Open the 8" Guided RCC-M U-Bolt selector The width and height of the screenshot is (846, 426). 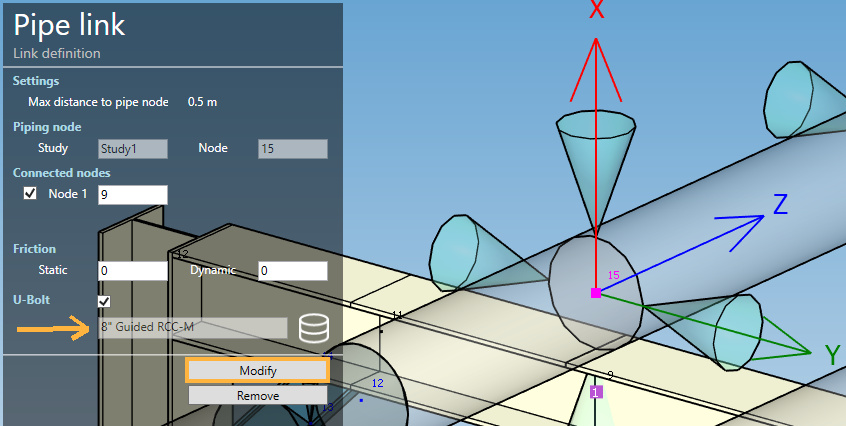click(x=192, y=328)
